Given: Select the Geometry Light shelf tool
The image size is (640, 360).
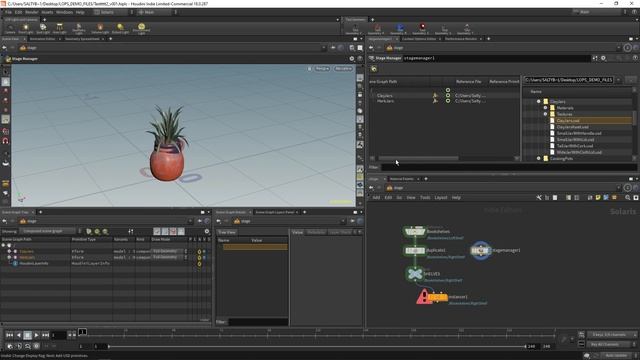Looking at the screenshot, I should click(79, 28).
